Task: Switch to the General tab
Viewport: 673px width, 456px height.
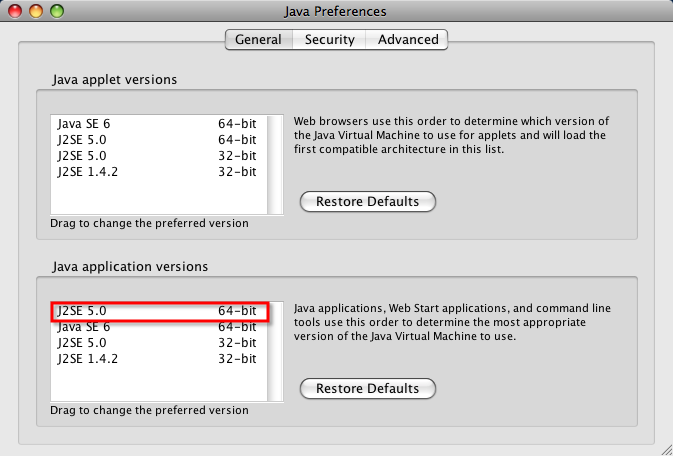Action: 259,40
